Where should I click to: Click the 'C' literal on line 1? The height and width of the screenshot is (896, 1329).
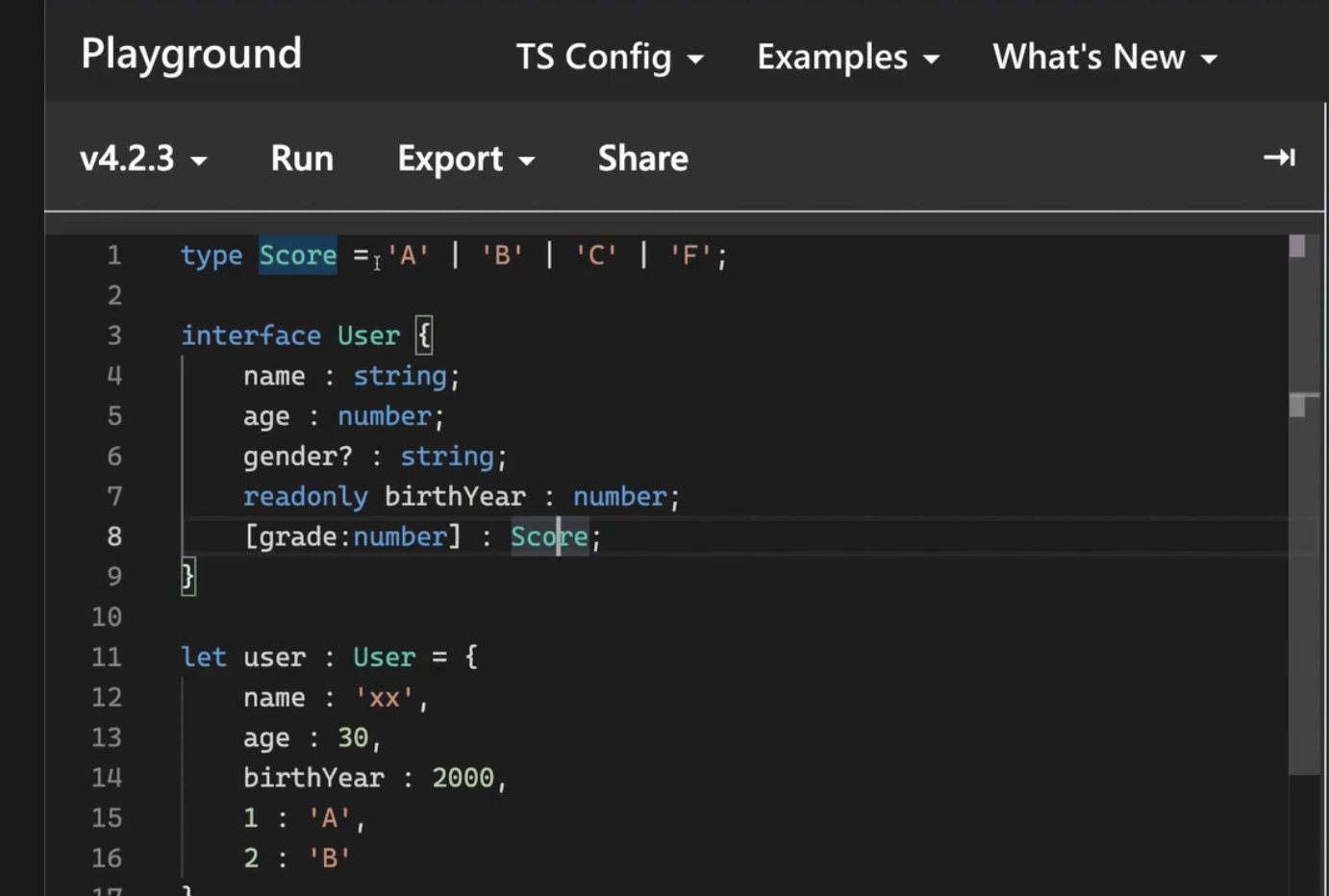coord(596,256)
